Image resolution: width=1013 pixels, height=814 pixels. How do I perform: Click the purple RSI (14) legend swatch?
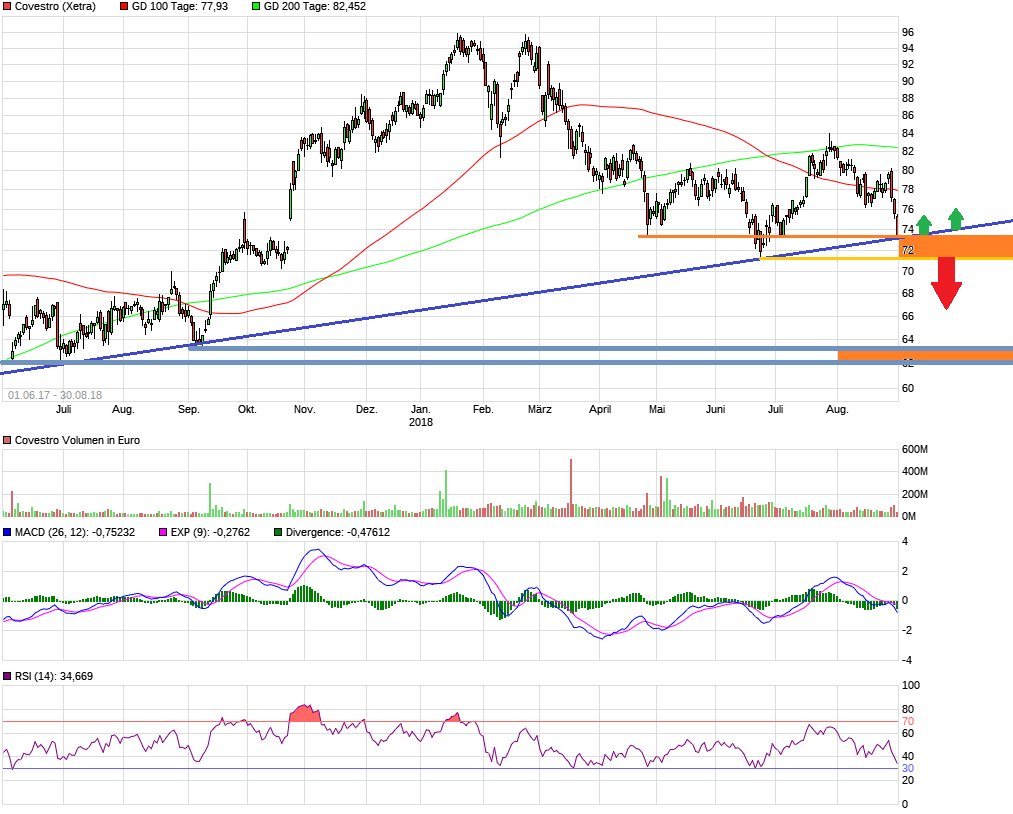(x=7, y=676)
